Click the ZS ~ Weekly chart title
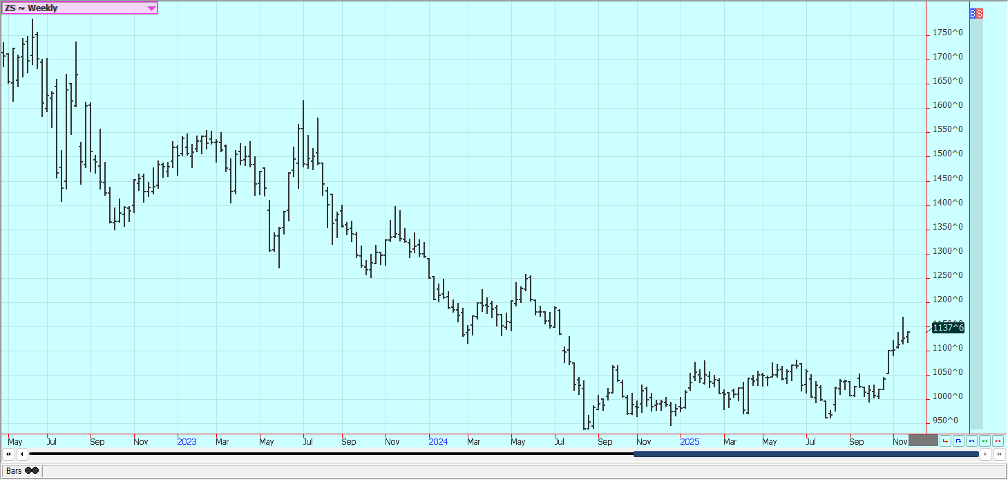 (38, 8)
